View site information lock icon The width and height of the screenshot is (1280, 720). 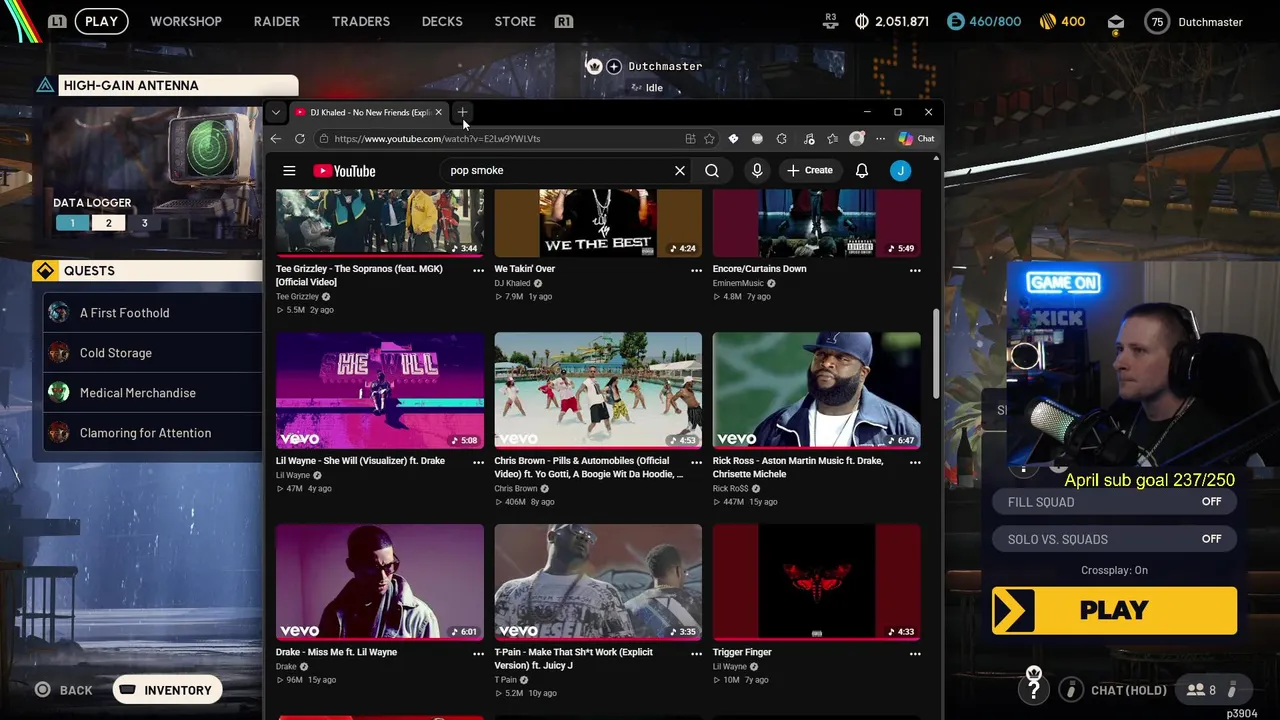coord(323,139)
